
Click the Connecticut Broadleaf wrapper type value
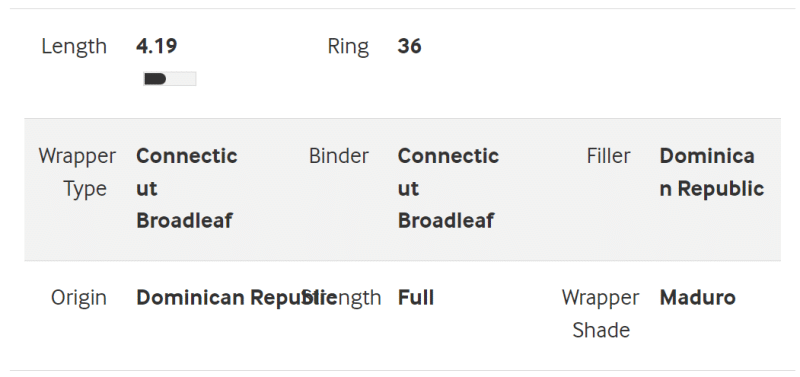click(187, 188)
